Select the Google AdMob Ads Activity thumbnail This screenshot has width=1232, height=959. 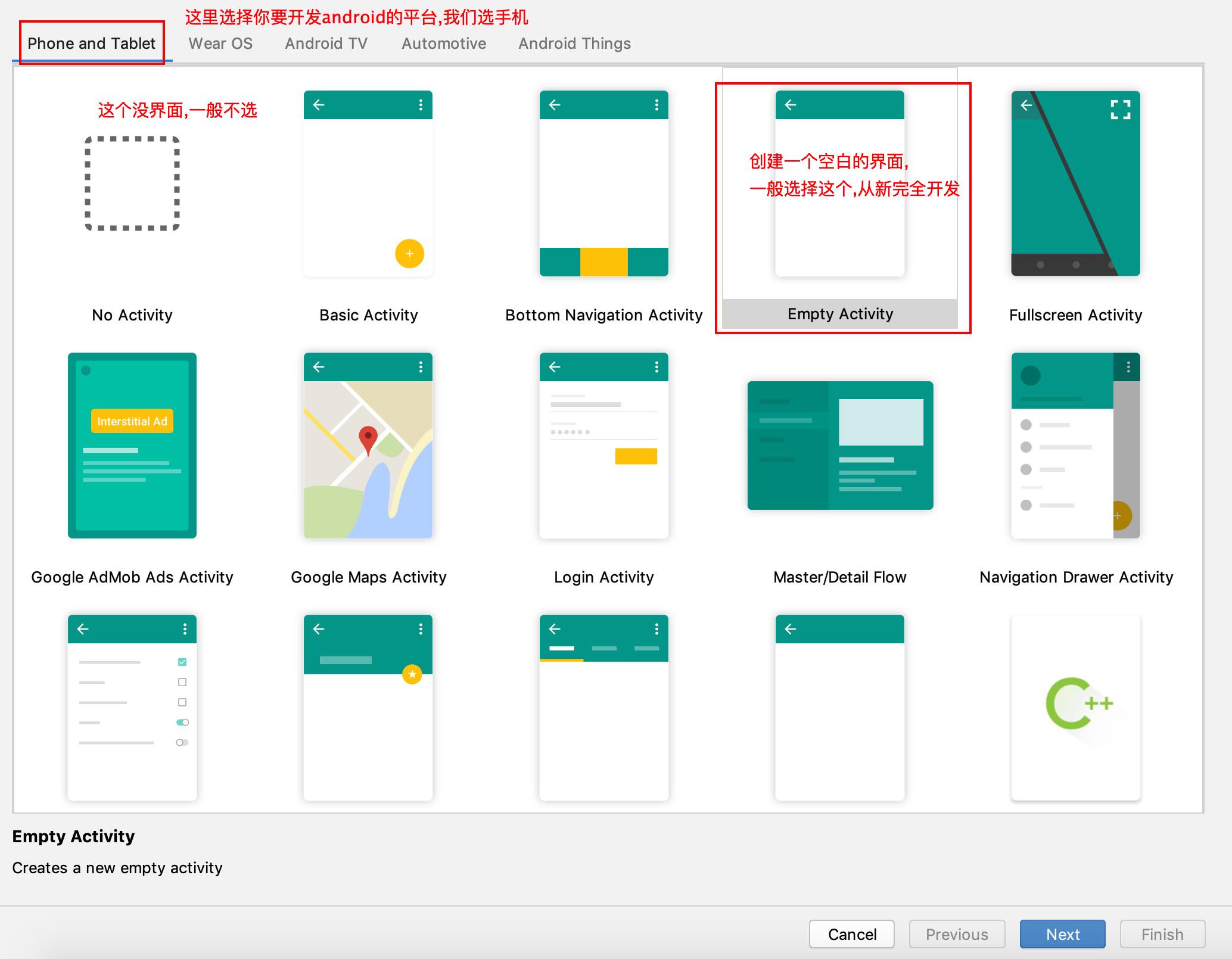click(x=132, y=446)
